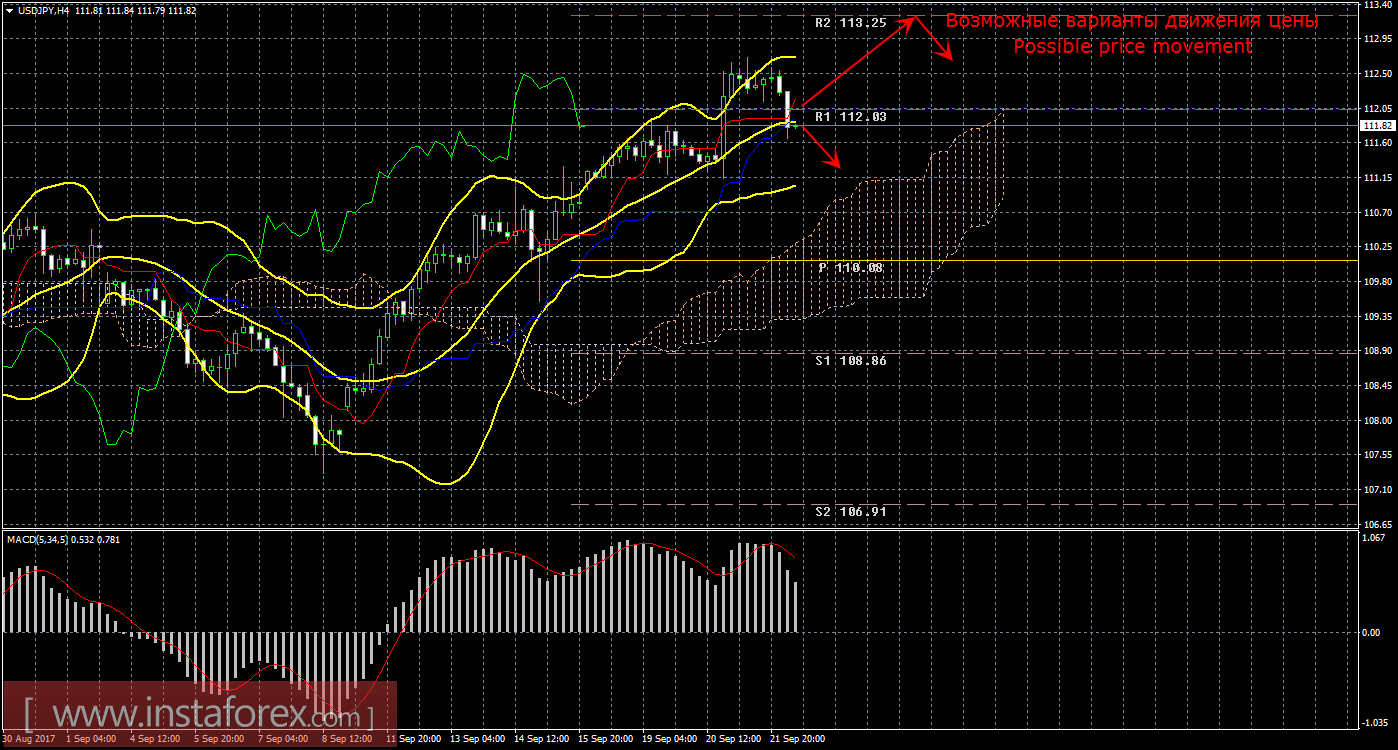Click the 110.70 price scale value
Viewport: 1398px width, 750px height.
pos(1377,213)
